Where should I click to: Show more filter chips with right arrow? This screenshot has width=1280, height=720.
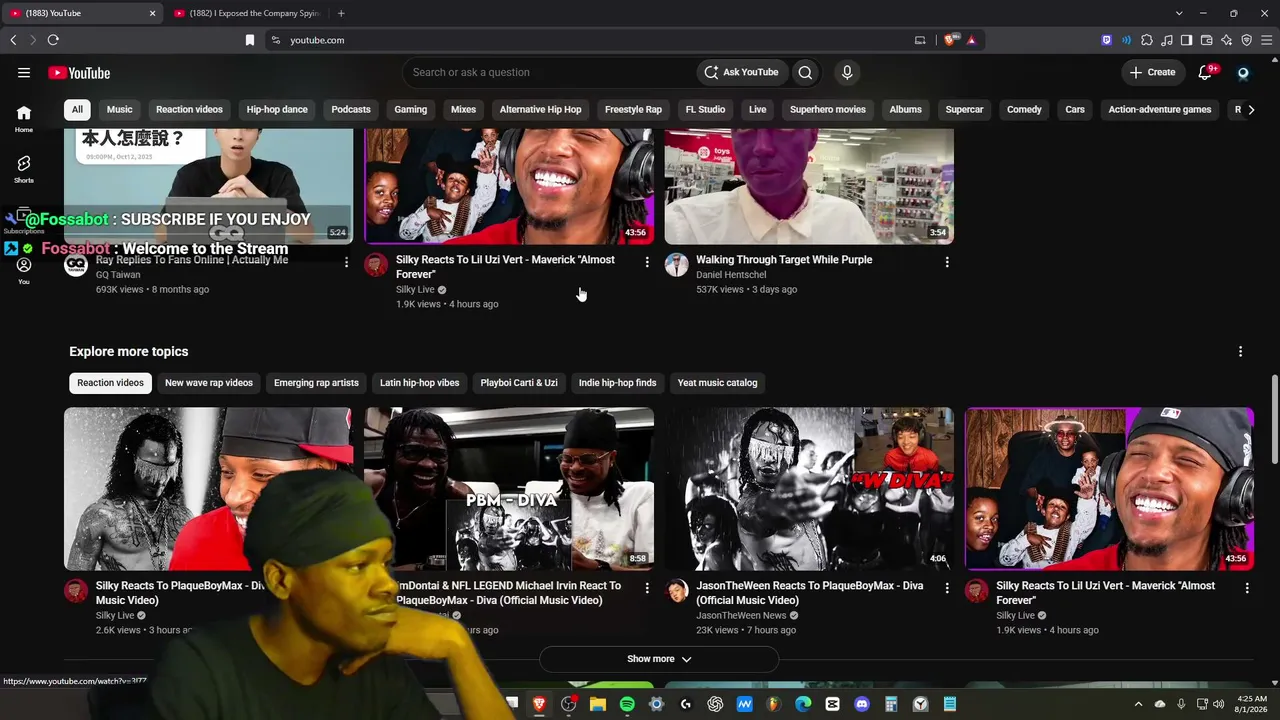(1250, 109)
